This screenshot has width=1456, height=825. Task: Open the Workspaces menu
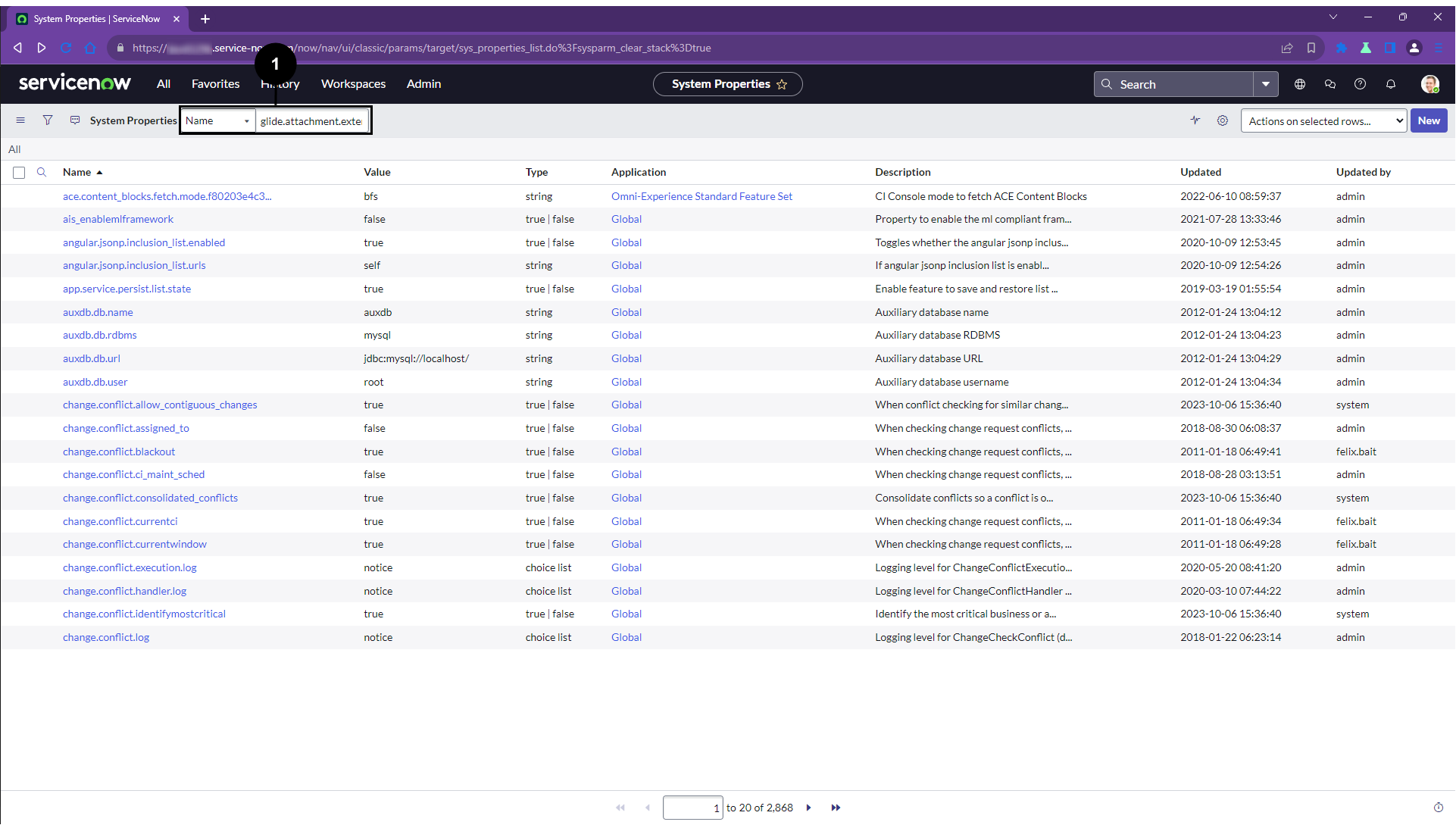[x=353, y=84]
